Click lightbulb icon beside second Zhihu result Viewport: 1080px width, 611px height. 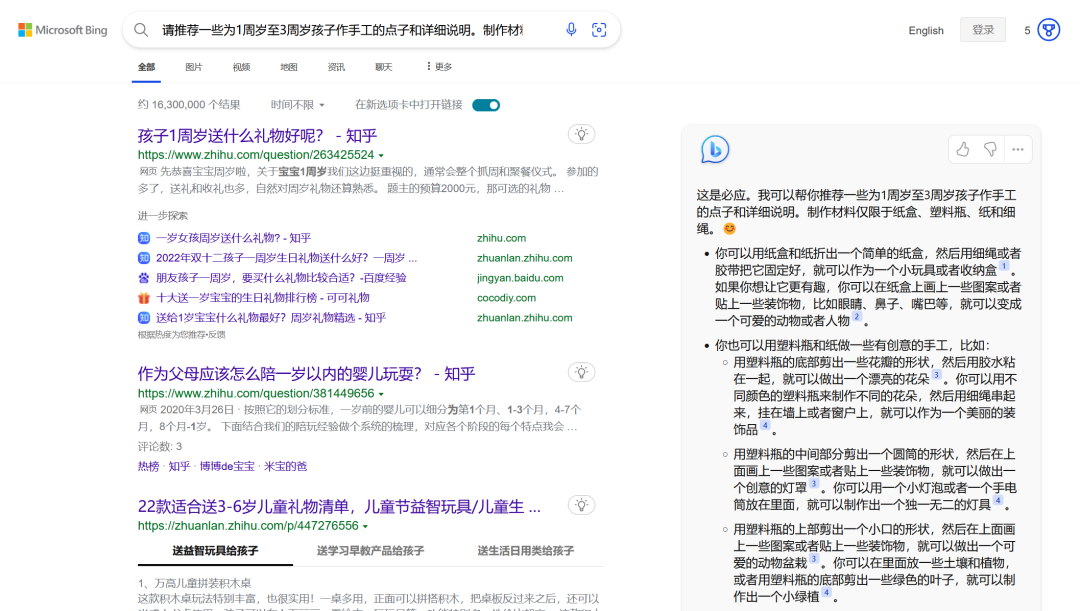coord(581,372)
